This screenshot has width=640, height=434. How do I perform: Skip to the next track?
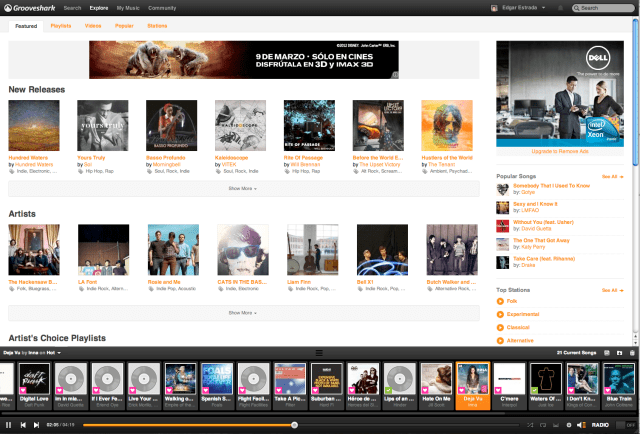coord(35,425)
